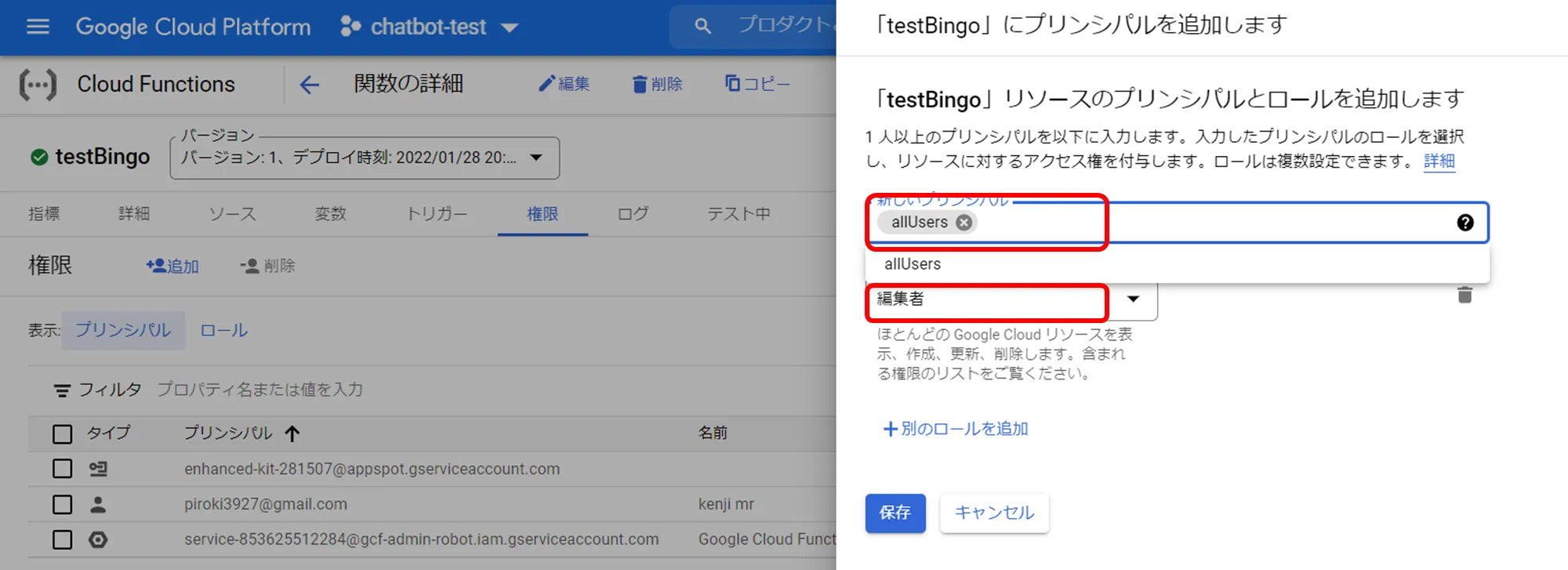1568x570 pixels.
Task: Toggle the select-all checkbox in table header
Action: click(62, 434)
